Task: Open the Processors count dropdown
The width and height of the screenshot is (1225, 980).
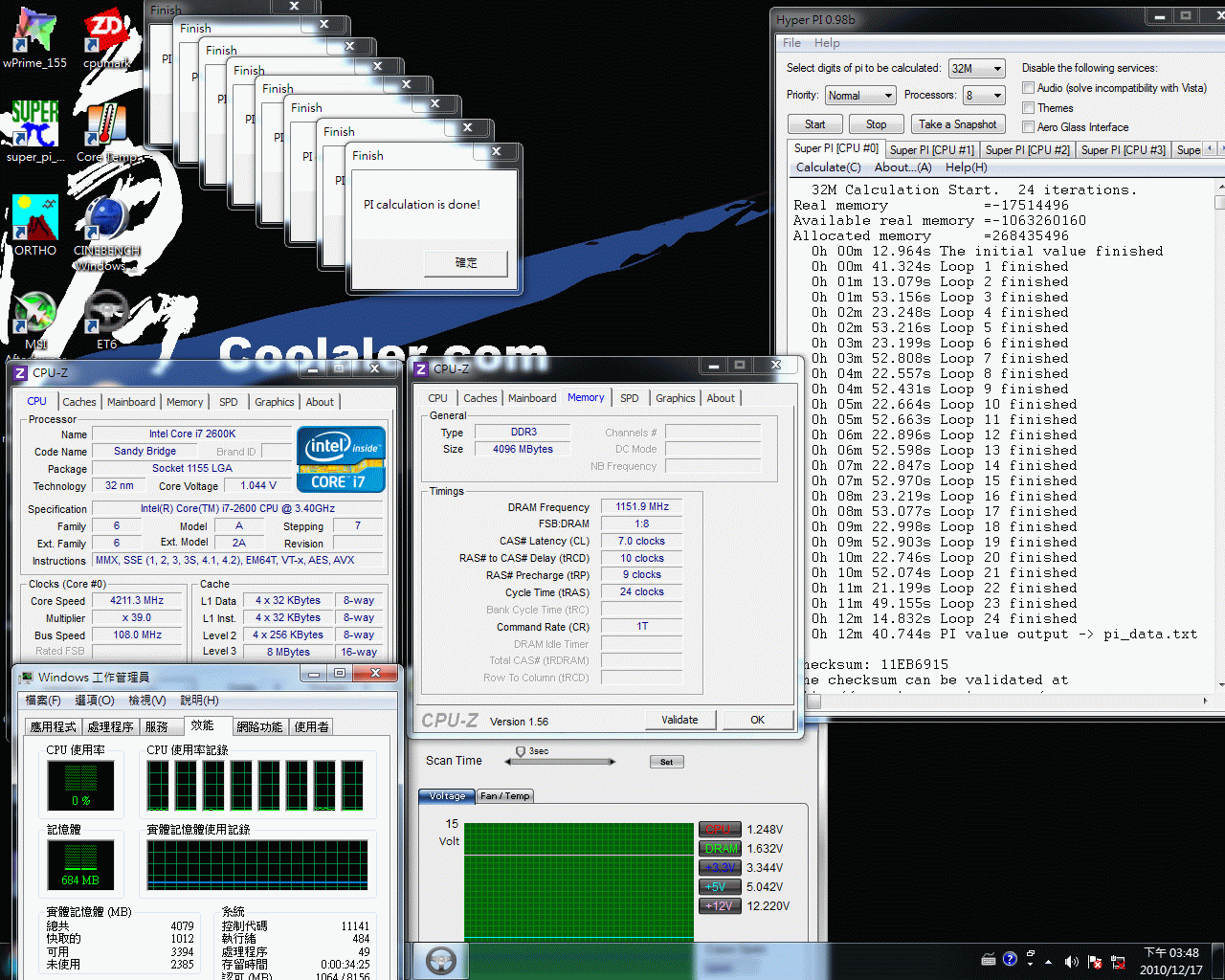Action: point(984,95)
